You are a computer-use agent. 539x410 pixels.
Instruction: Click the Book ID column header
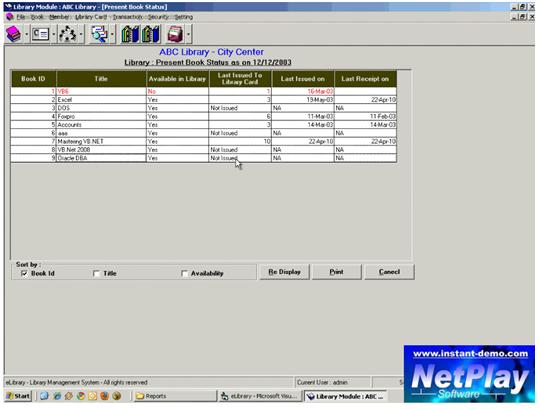[33, 79]
